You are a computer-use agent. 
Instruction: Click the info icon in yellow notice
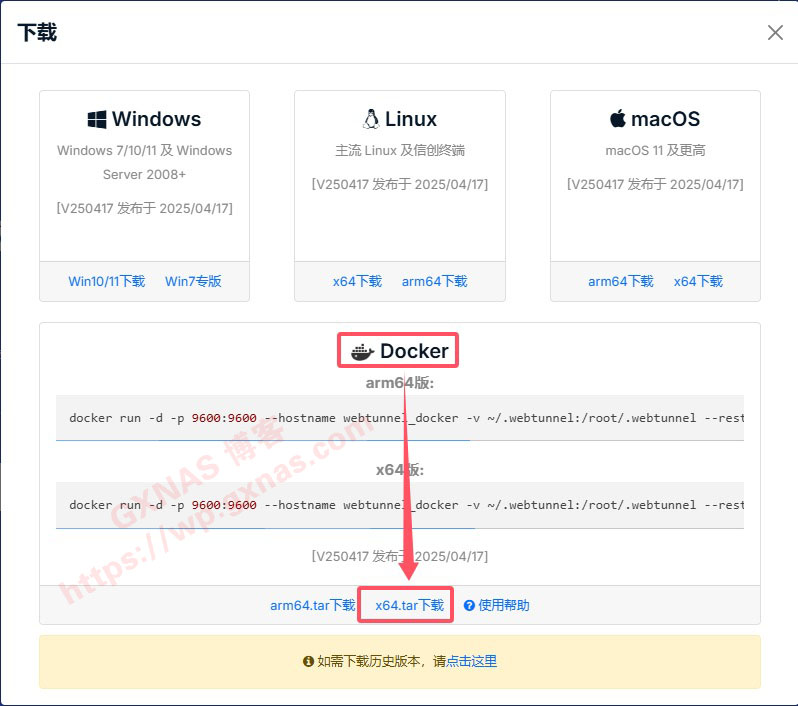point(308,661)
